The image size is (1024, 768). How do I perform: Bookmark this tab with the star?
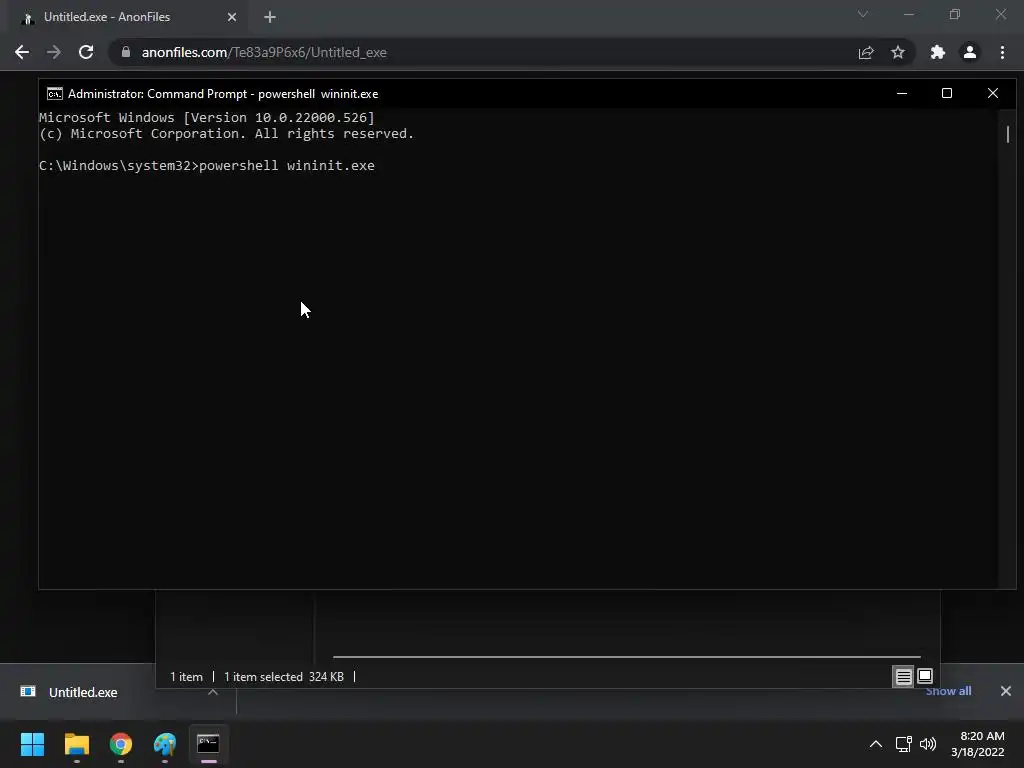[x=898, y=52]
